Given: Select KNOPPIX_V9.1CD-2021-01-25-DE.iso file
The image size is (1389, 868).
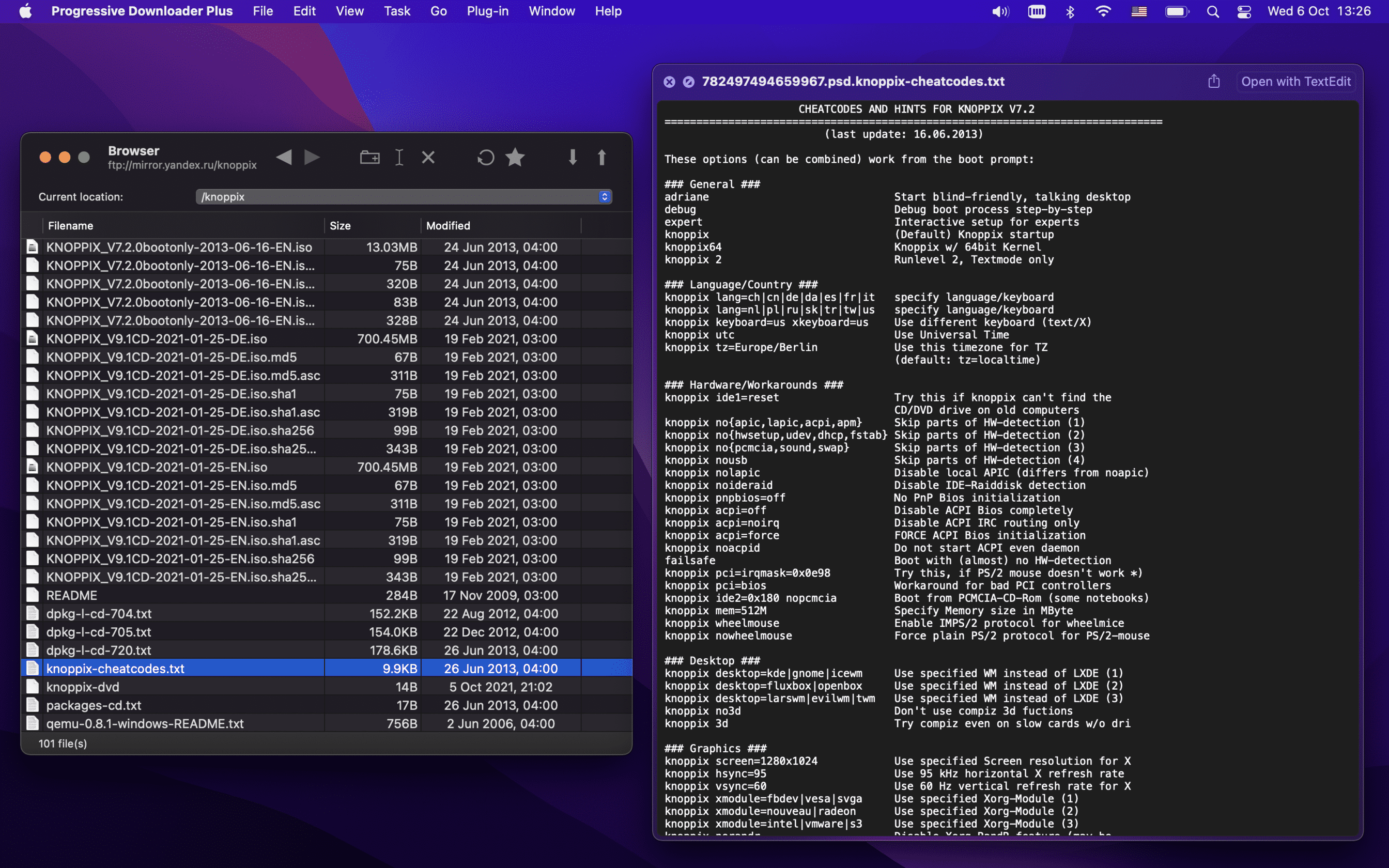Looking at the screenshot, I should 327,339.
